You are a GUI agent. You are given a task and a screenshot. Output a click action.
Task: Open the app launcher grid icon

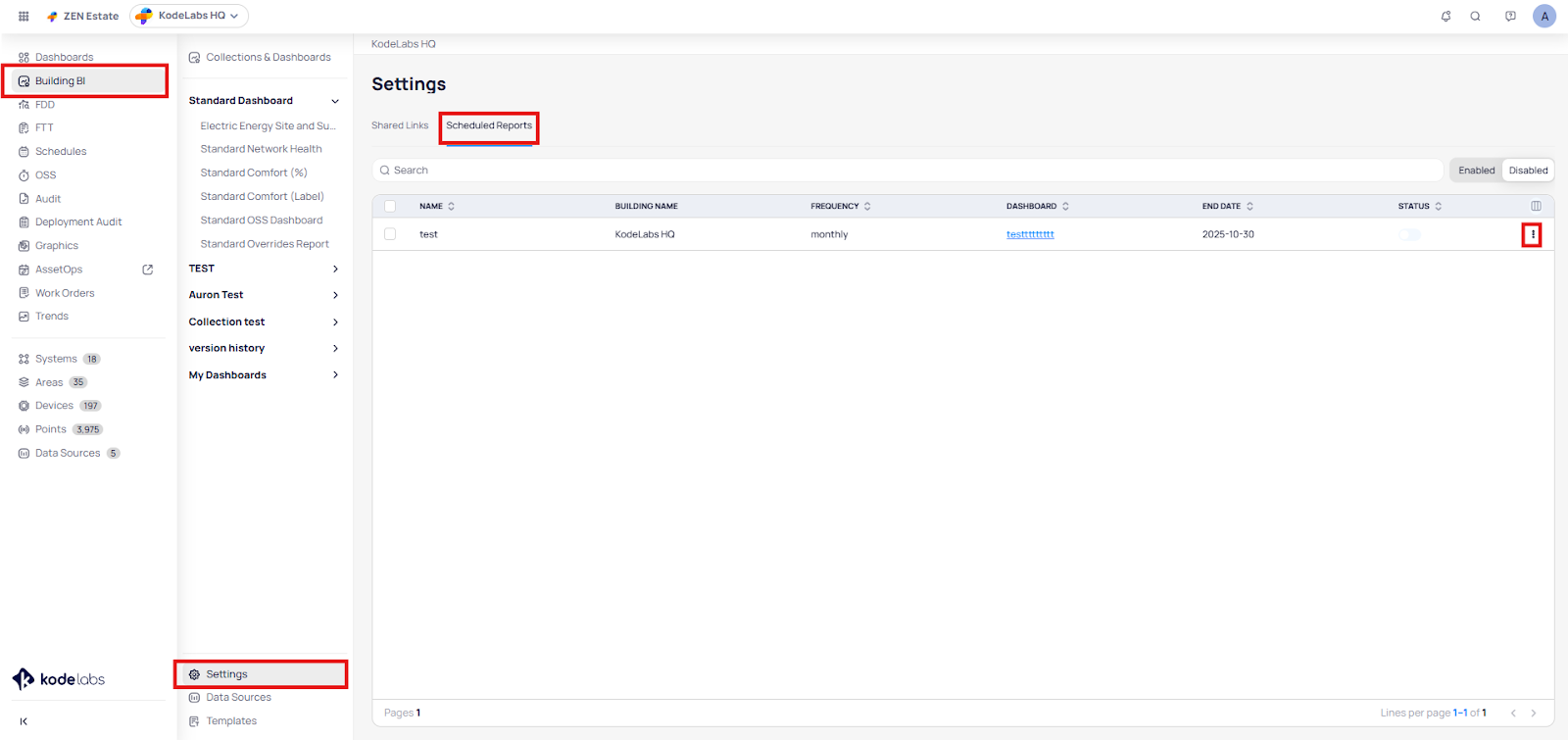(24, 16)
